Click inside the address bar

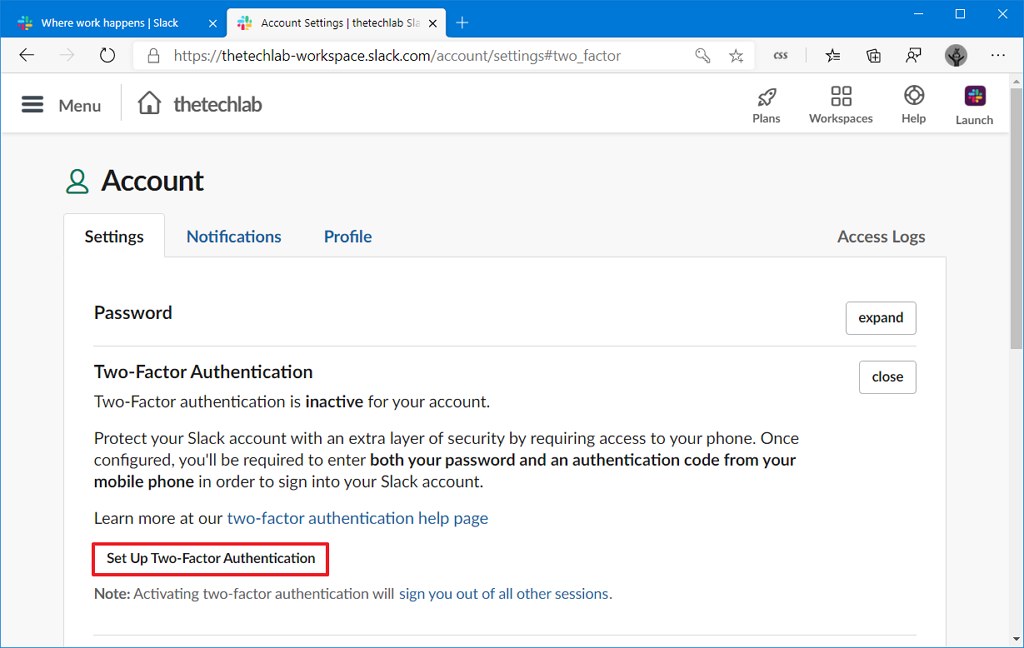pyautogui.click(x=400, y=56)
